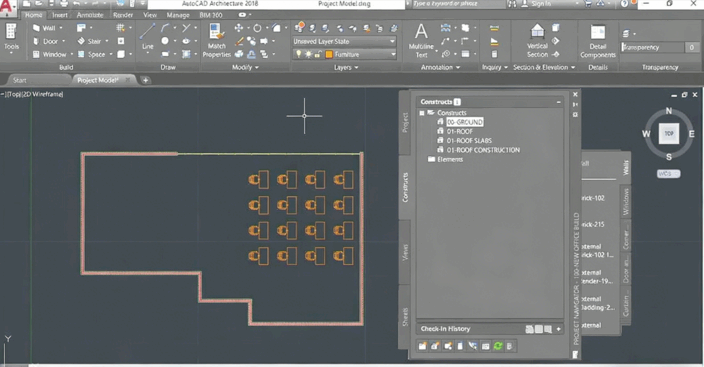Switch to Project tab in Project Navigator
The width and height of the screenshot is (704, 367).
[x=405, y=122]
